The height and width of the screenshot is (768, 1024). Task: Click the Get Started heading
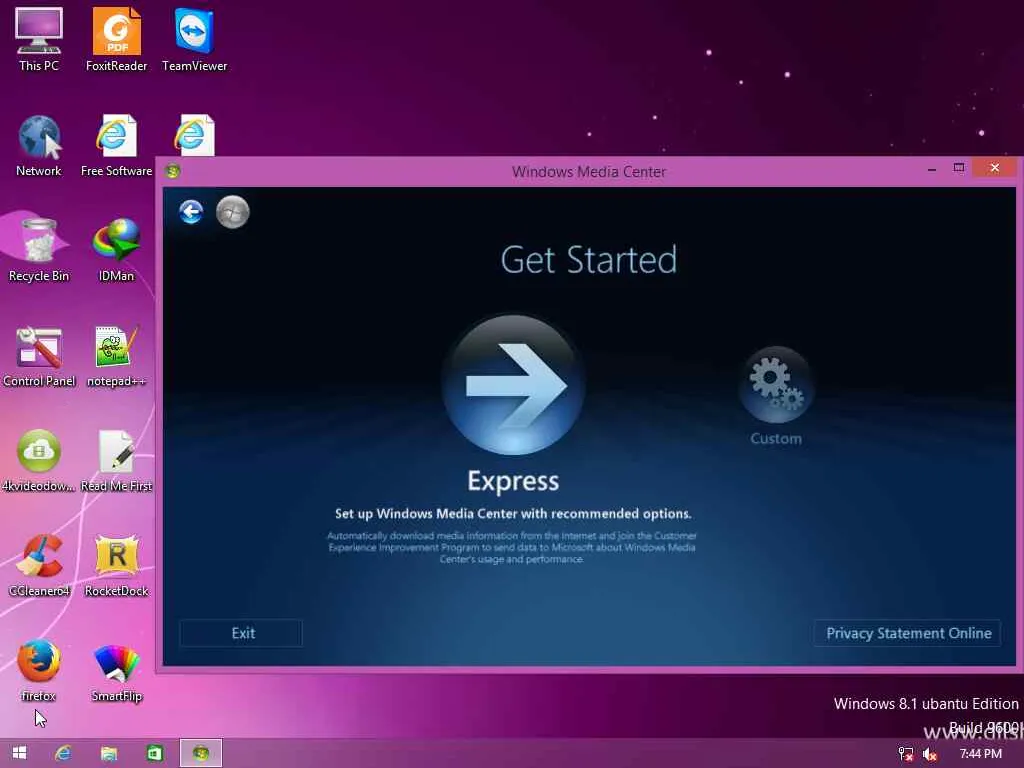click(x=588, y=260)
